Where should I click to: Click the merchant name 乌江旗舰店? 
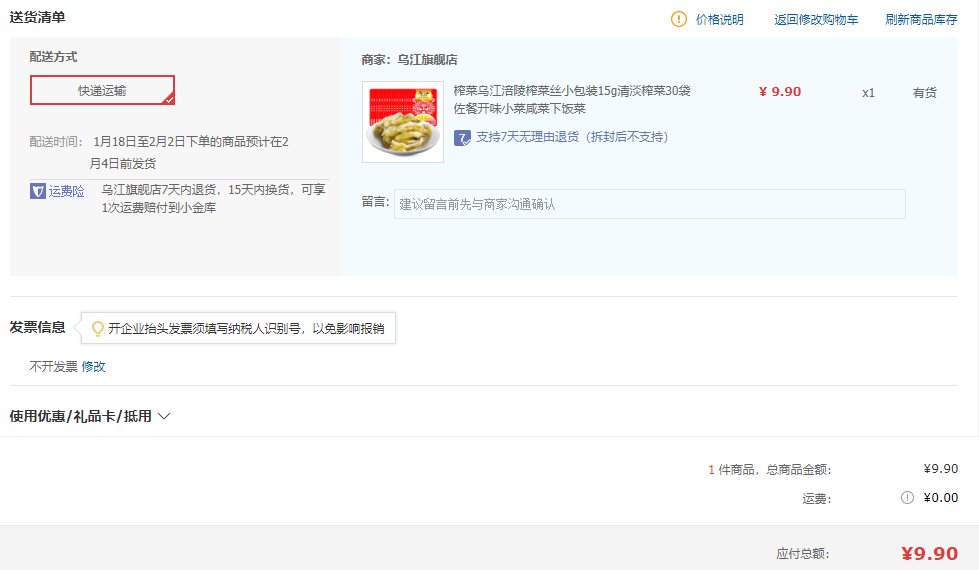tap(427, 60)
